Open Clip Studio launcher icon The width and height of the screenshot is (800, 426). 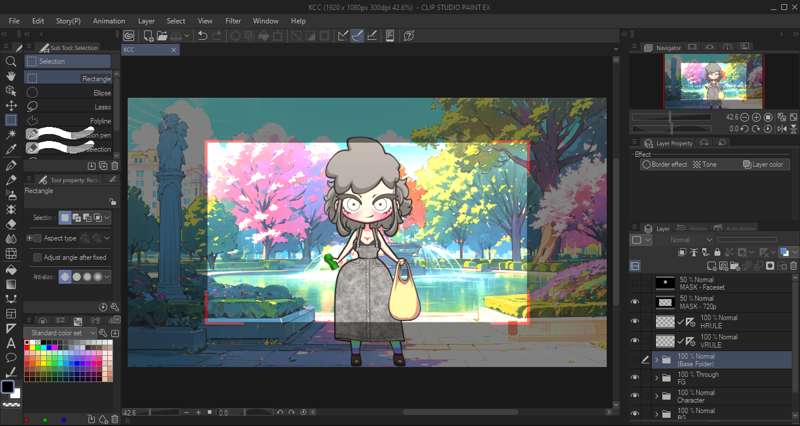129,36
